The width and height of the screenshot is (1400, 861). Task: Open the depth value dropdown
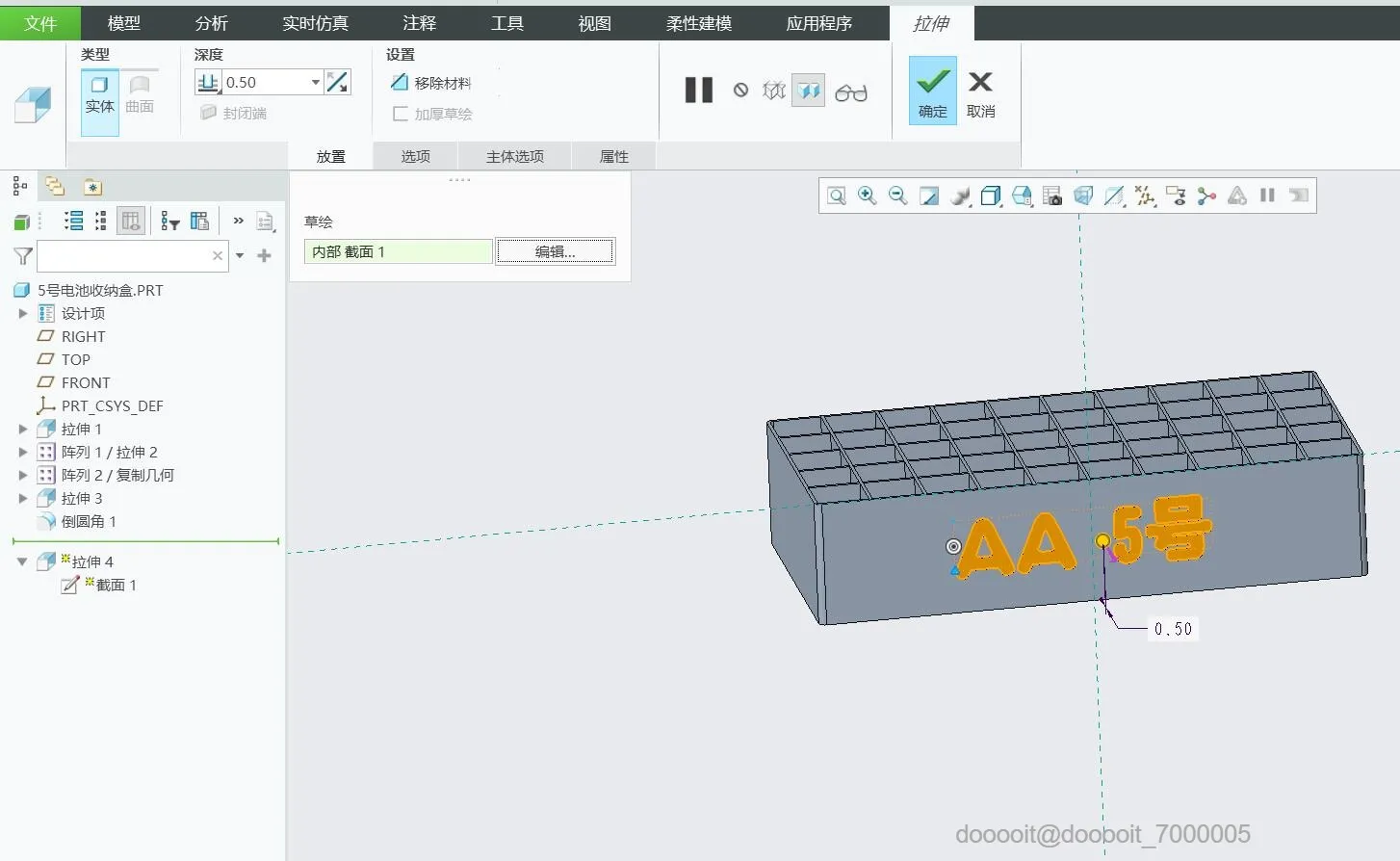click(x=315, y=83)
